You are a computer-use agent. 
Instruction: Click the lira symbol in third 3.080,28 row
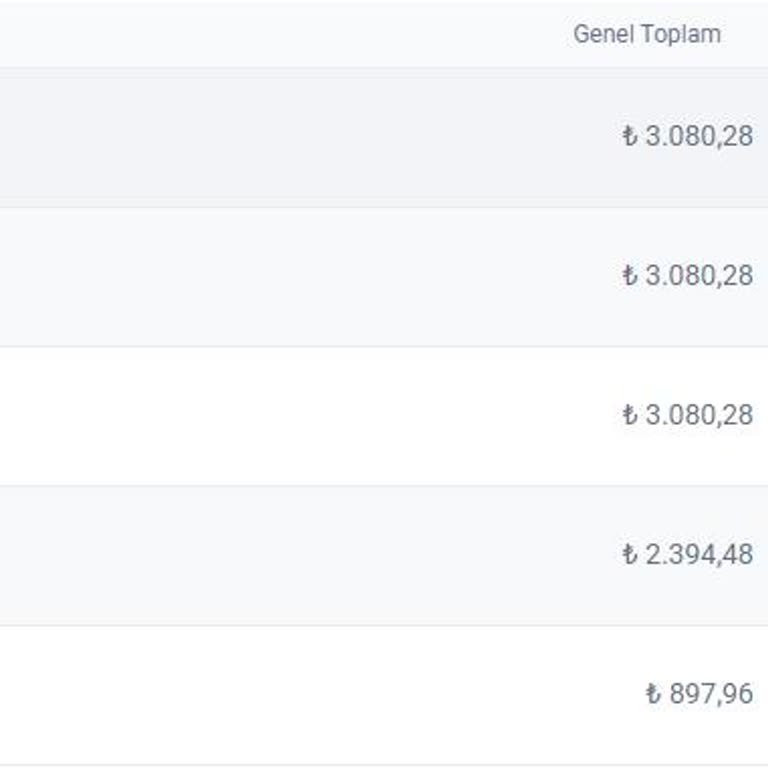629,415
